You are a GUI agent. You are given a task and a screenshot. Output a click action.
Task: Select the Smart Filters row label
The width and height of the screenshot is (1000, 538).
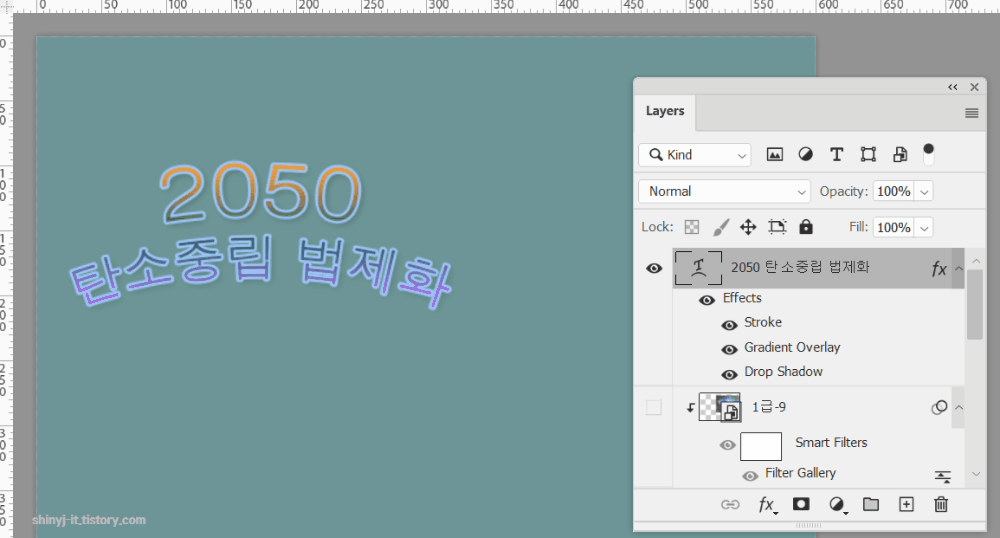[831, 442]
